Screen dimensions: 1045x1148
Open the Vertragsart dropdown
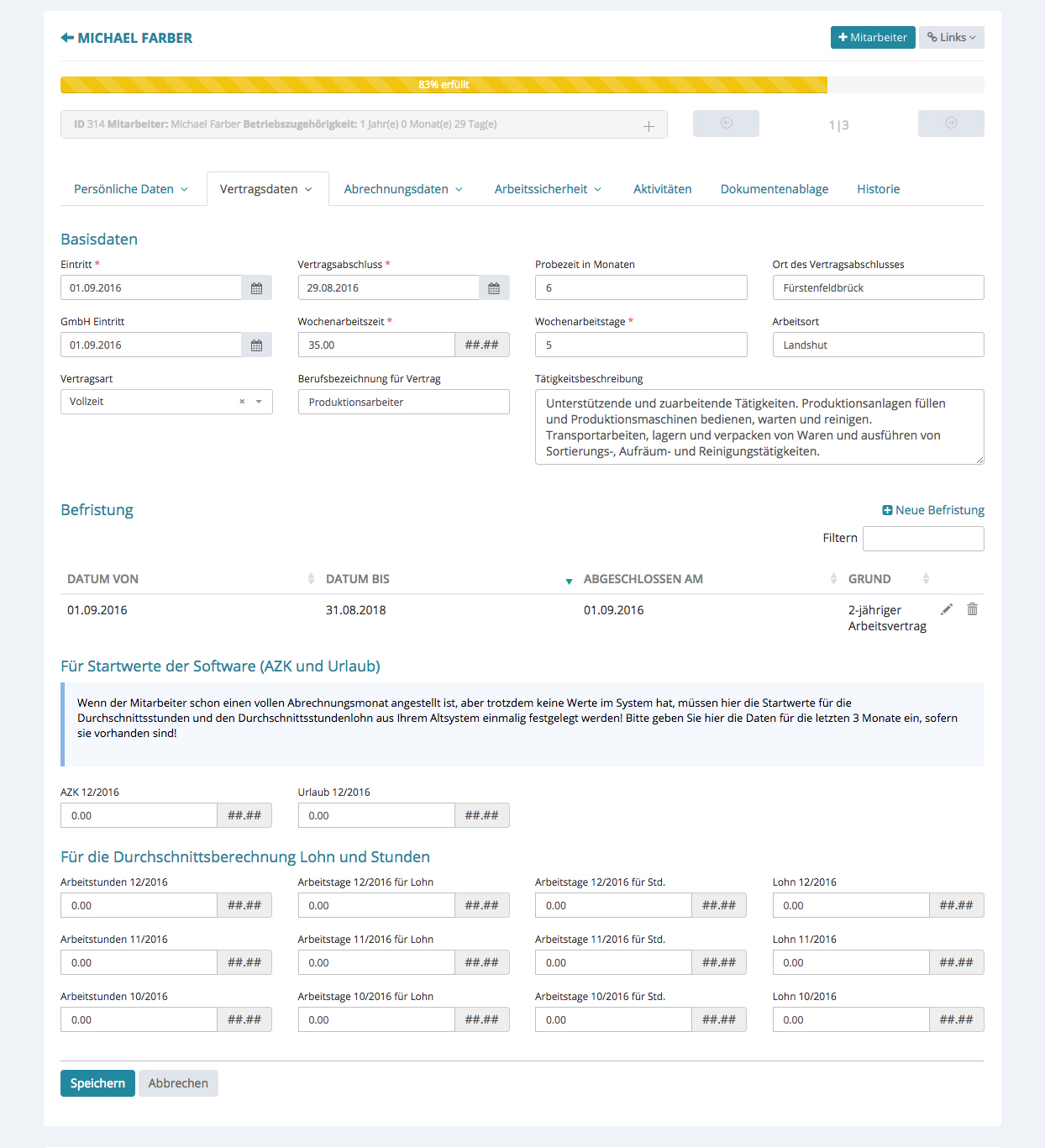(x=259, y=402)
